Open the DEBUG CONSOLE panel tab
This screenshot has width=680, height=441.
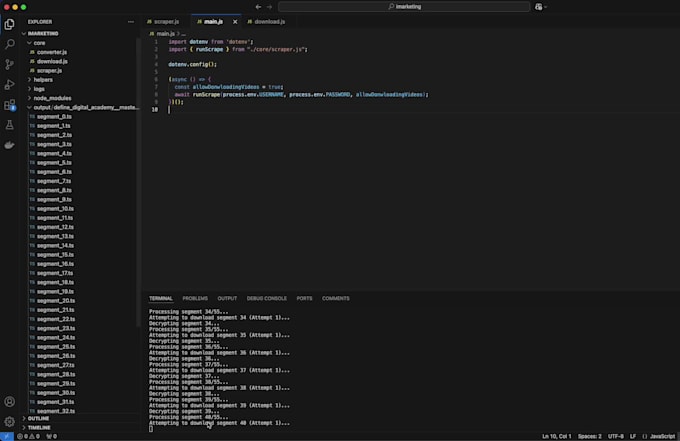(267, 298)
